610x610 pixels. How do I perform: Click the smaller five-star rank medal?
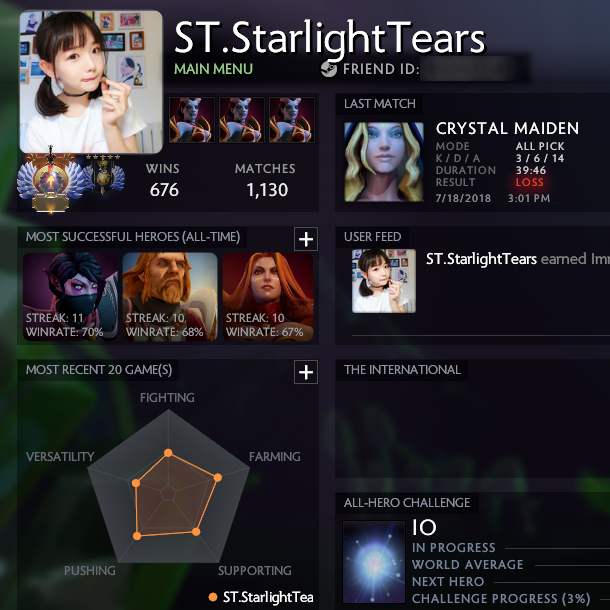[103, 175]
